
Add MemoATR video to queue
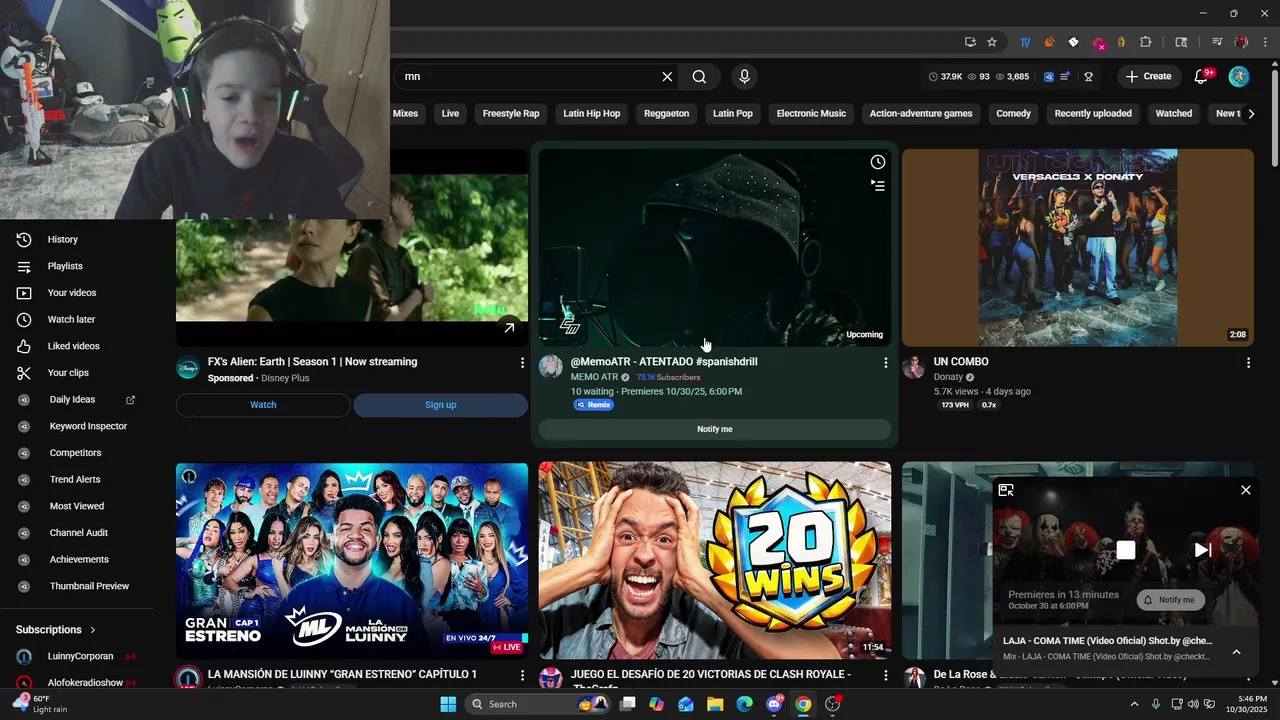coord(877,186)
